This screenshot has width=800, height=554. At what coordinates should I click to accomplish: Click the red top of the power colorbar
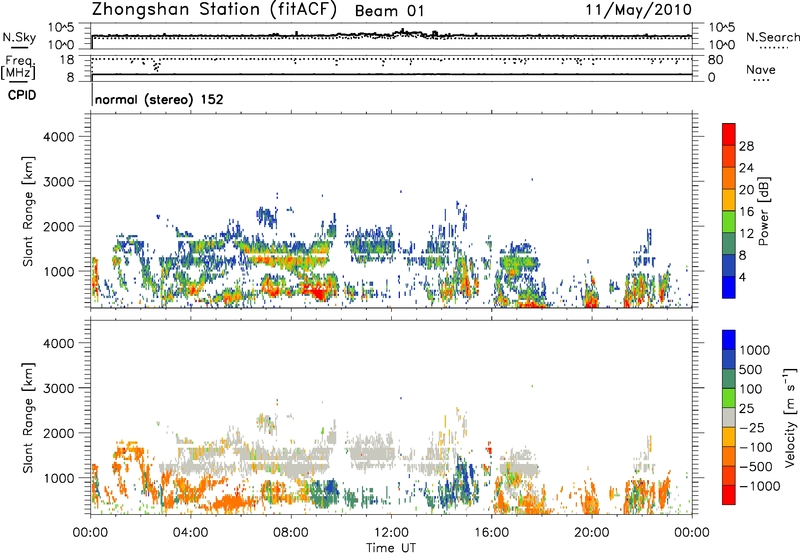point(729,134)
